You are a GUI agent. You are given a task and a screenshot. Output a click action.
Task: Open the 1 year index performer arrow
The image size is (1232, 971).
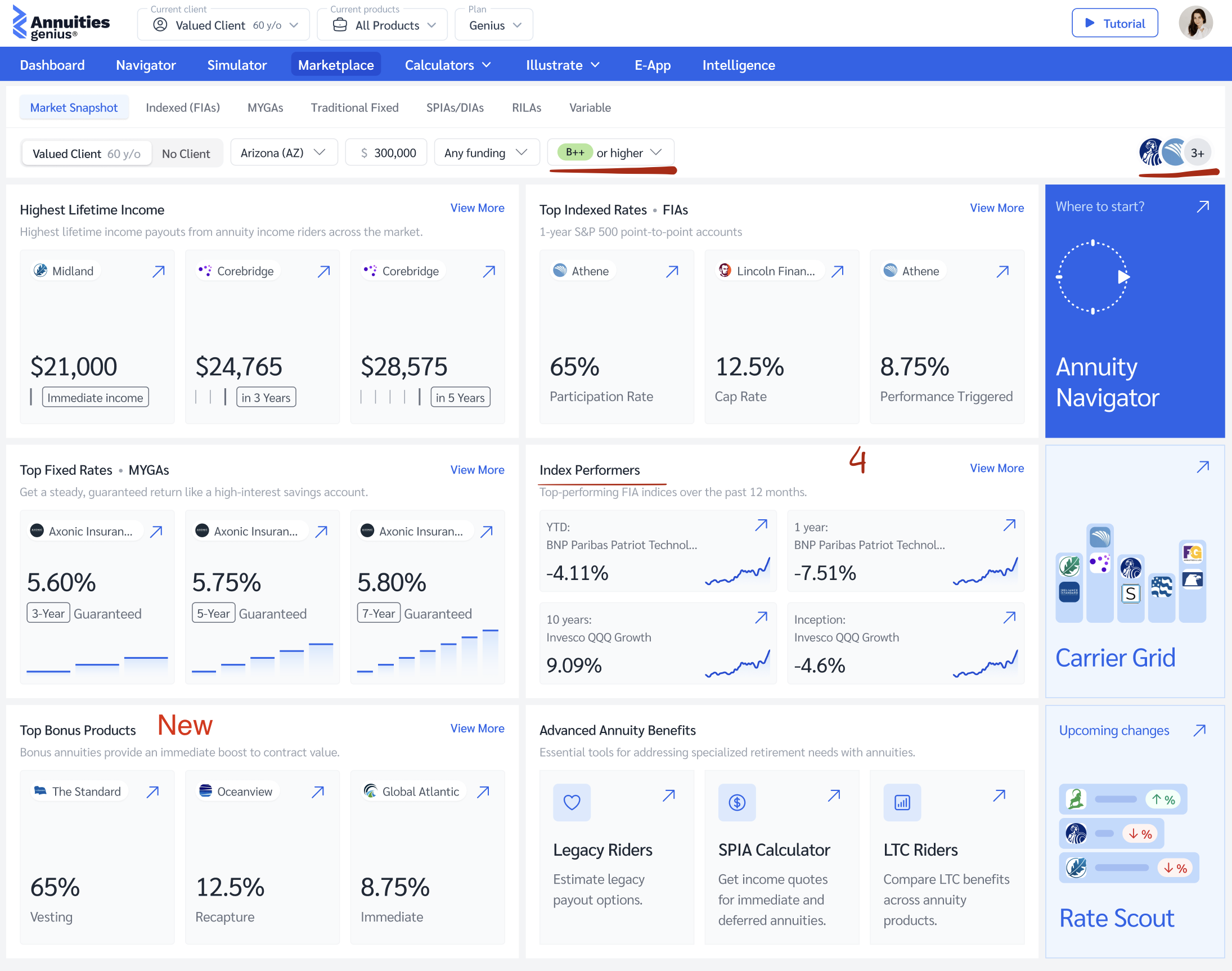pos(1010,525)
